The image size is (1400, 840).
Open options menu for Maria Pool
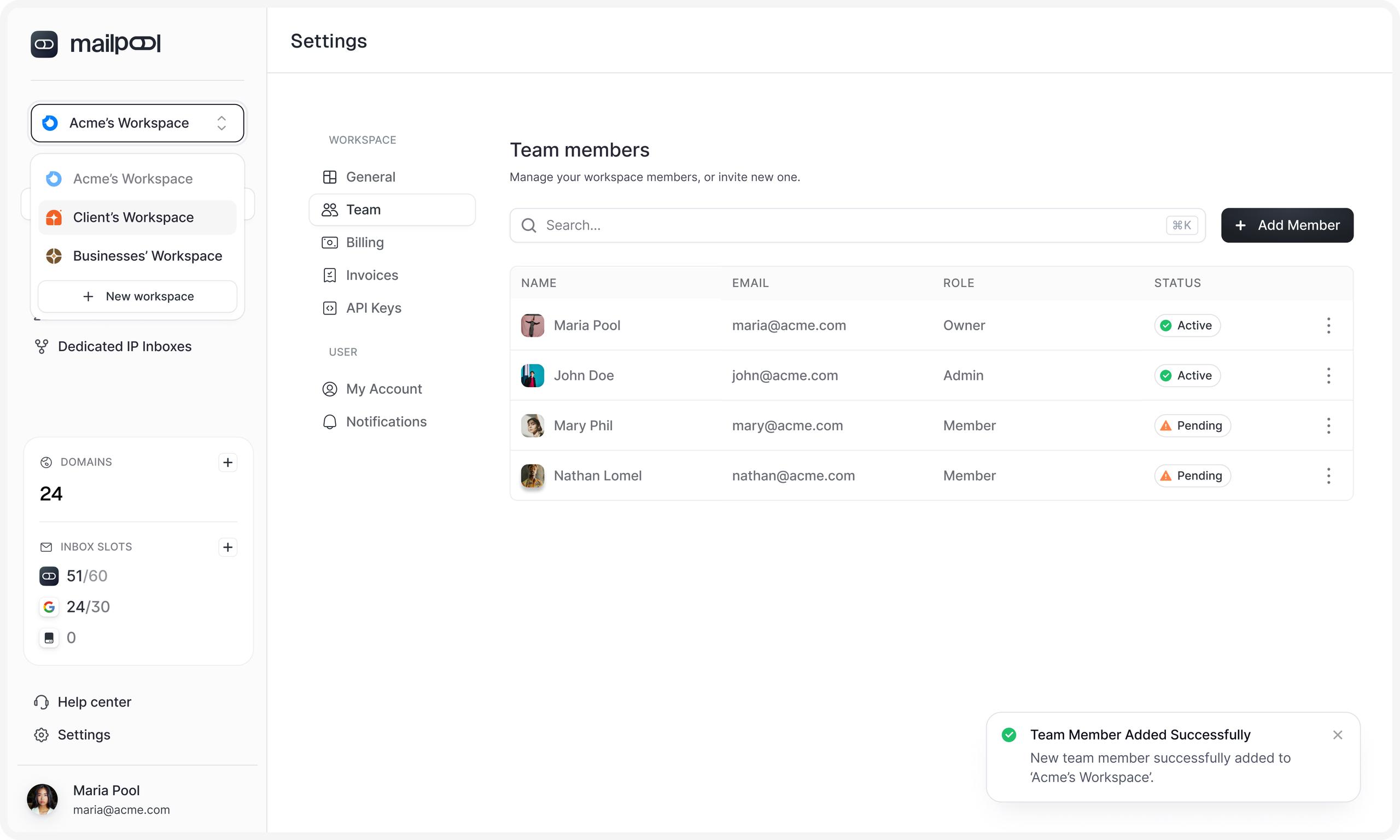(x=1328, y=325)
